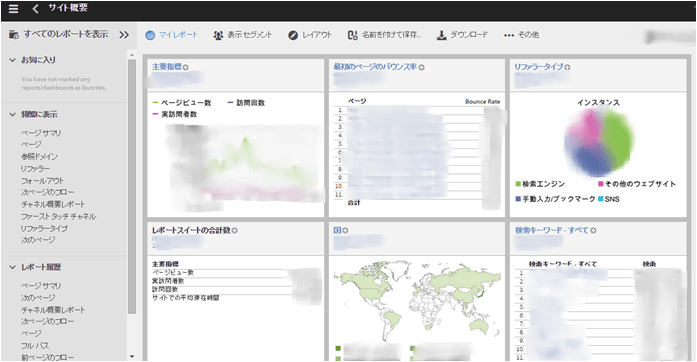Open ファーストタッチチャネル report in sidebar
This screenshot has width=697, height=362.
click(x=58, y=216)
